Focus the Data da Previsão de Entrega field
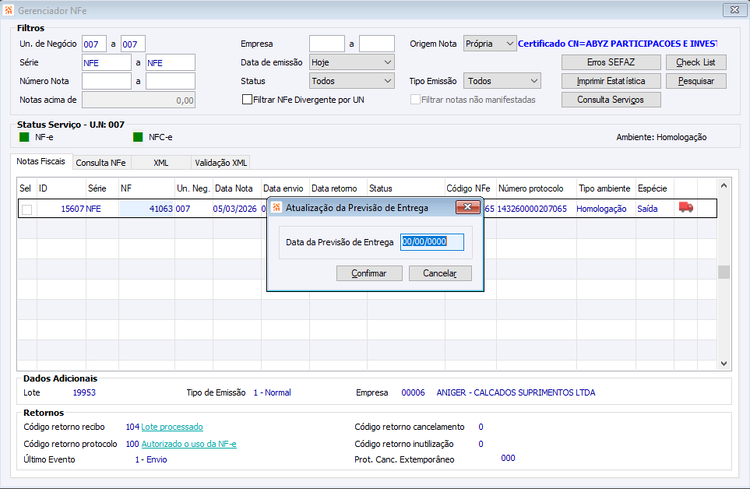The height and width of the screenshot is (489, 750). click(432, 242)
